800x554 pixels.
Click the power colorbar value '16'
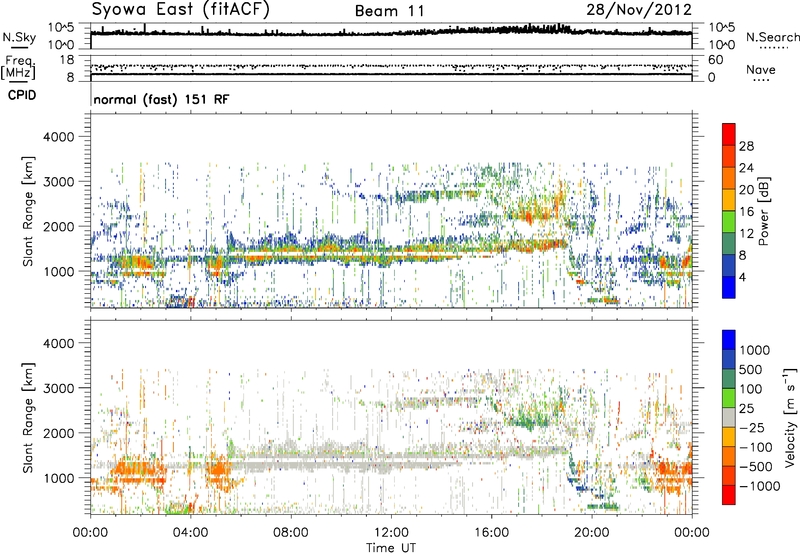746,212
